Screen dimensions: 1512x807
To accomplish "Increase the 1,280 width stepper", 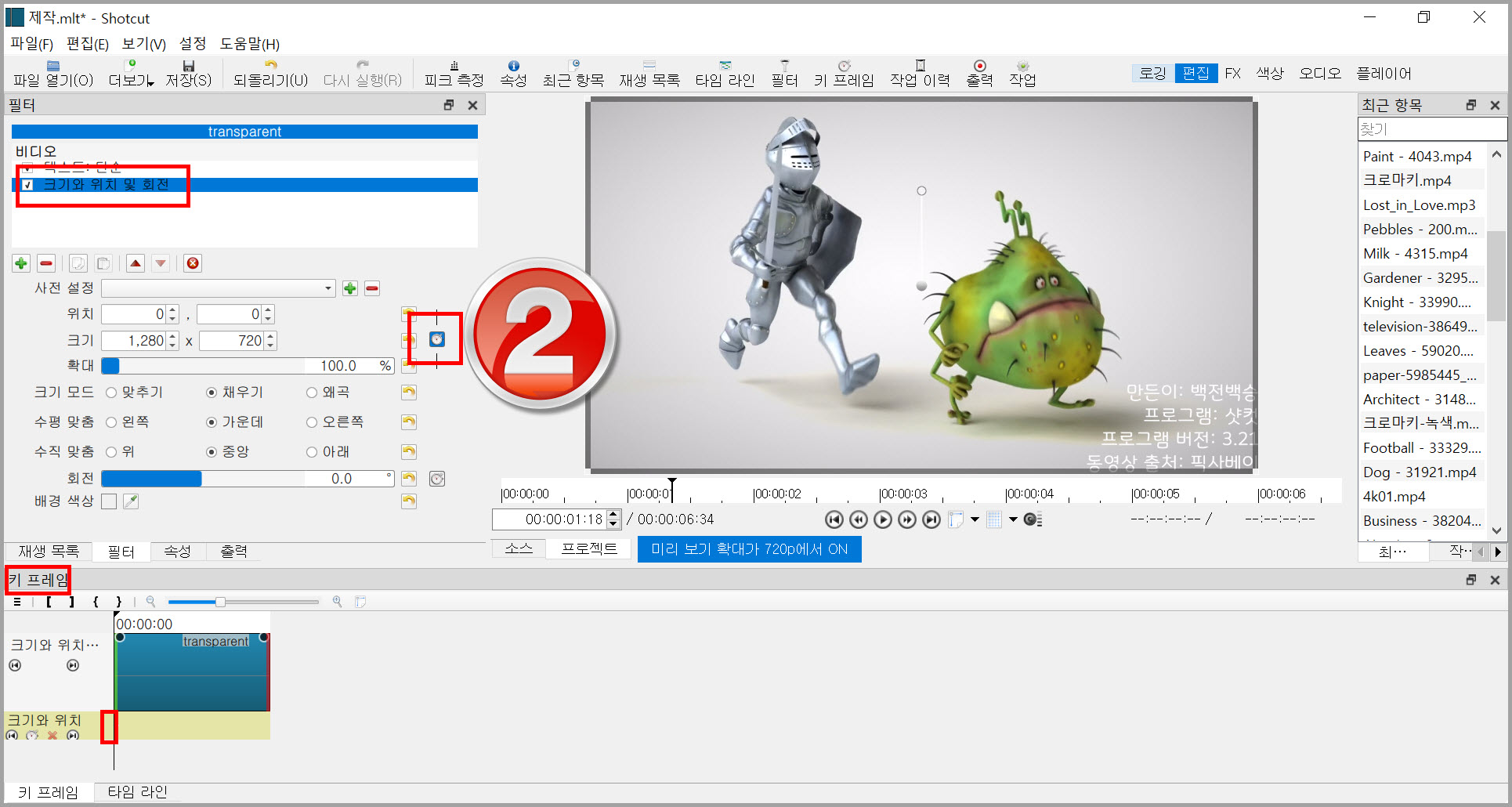I will [x=172, y=337].
